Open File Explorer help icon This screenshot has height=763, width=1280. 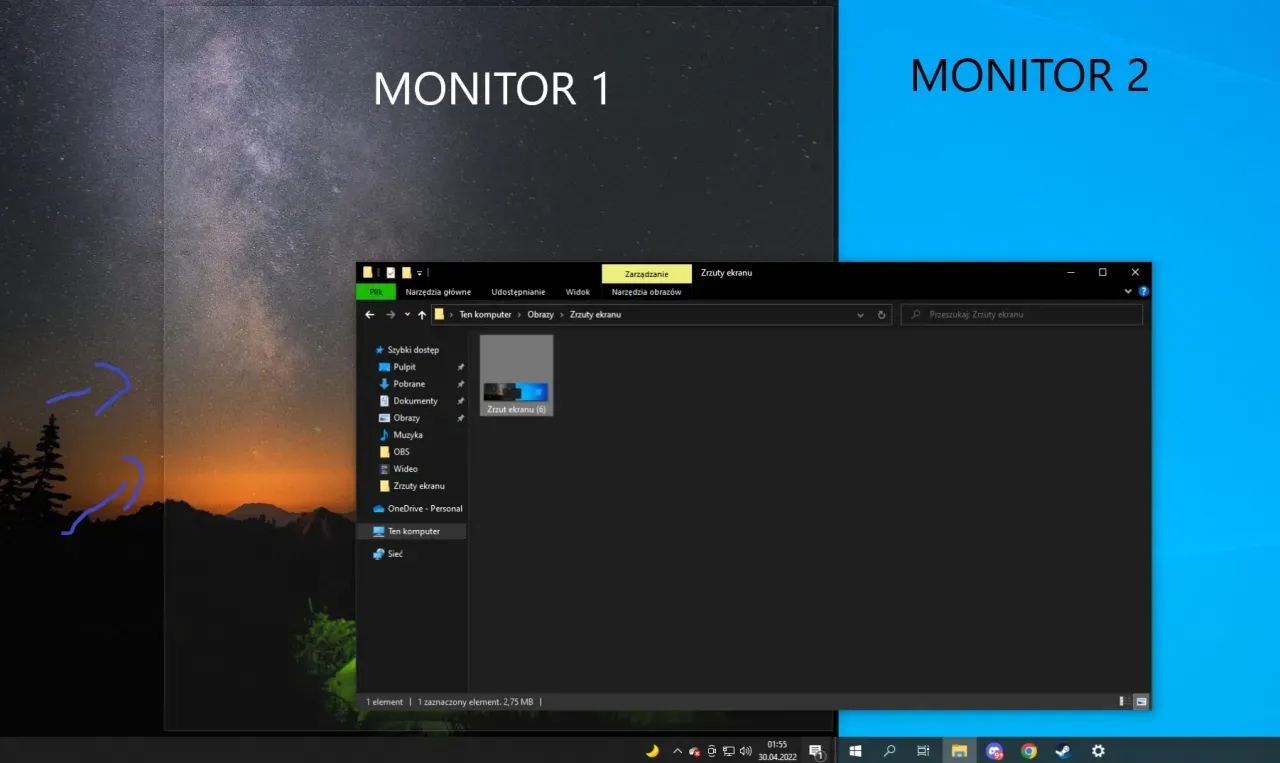pos(1144,292)
